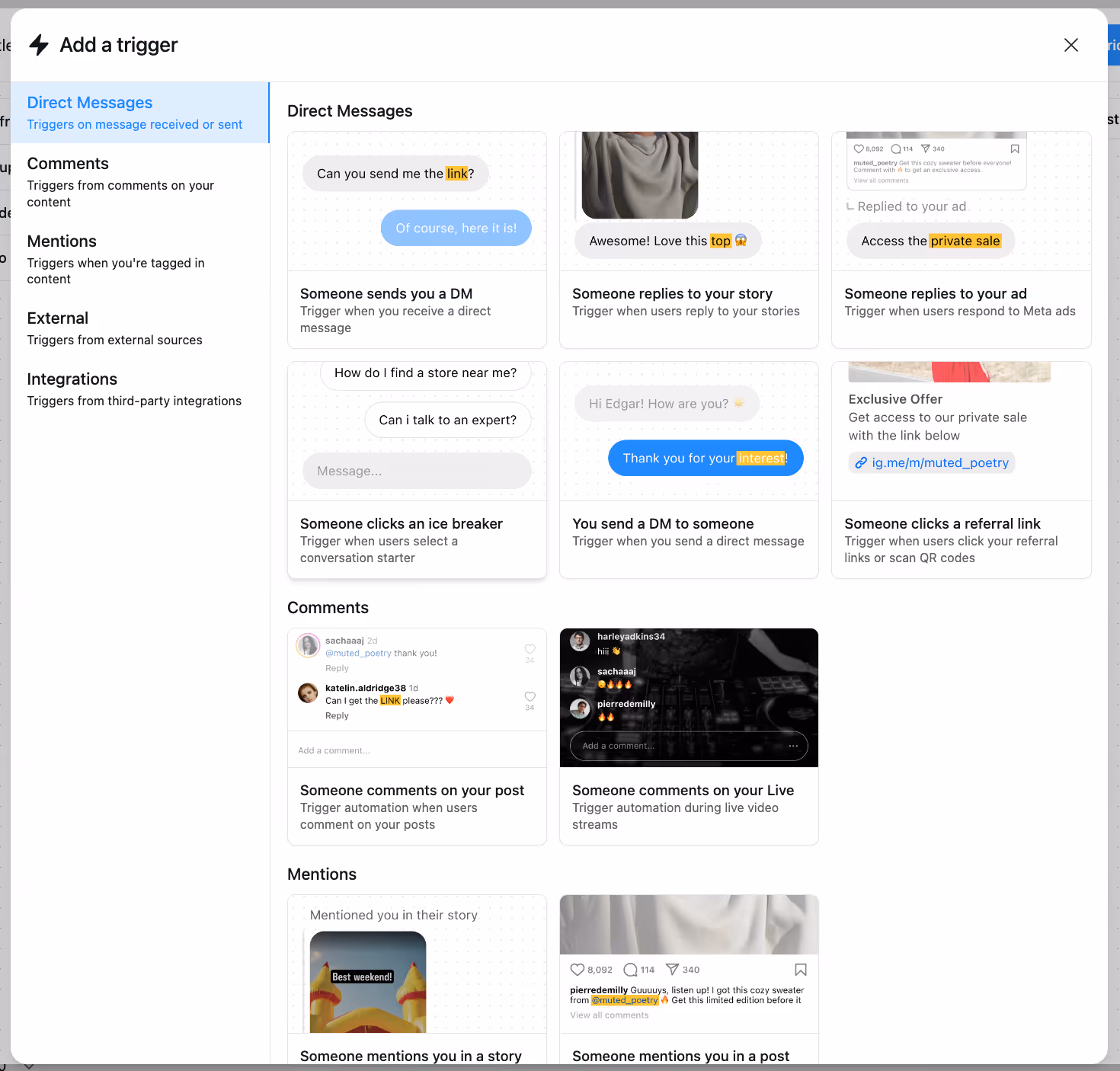Click the 'Exclusive Offer' heading text
The height and width of the screenshot is (1071, 1120).
tap(895, 399)
